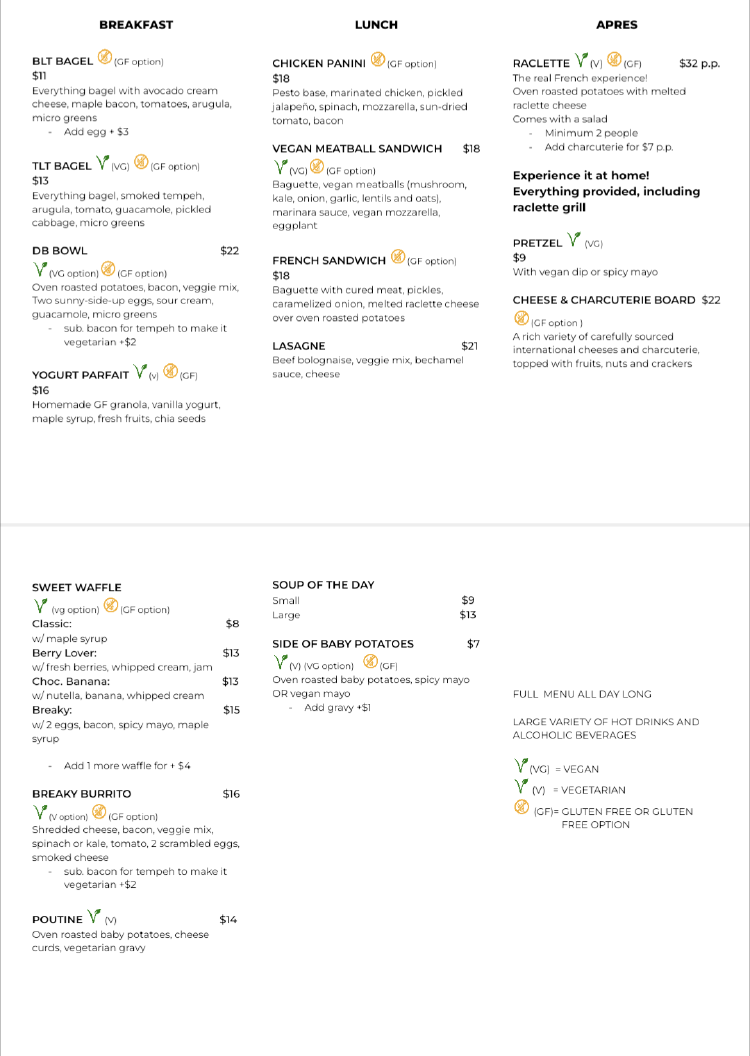Click the legend gluten-free icon

(521, 808)
